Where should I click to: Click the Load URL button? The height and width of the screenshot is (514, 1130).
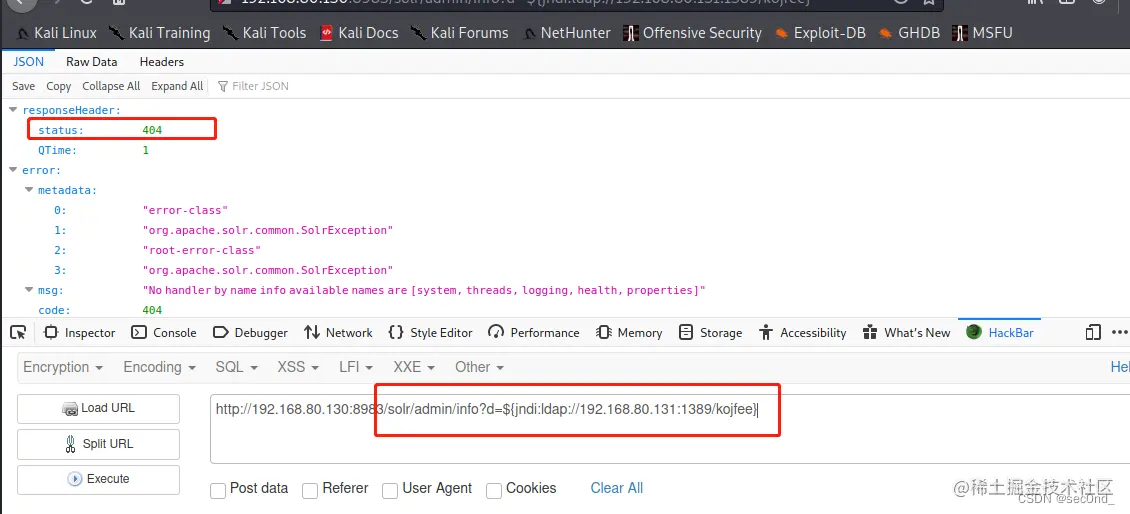[x=99, y=408]
